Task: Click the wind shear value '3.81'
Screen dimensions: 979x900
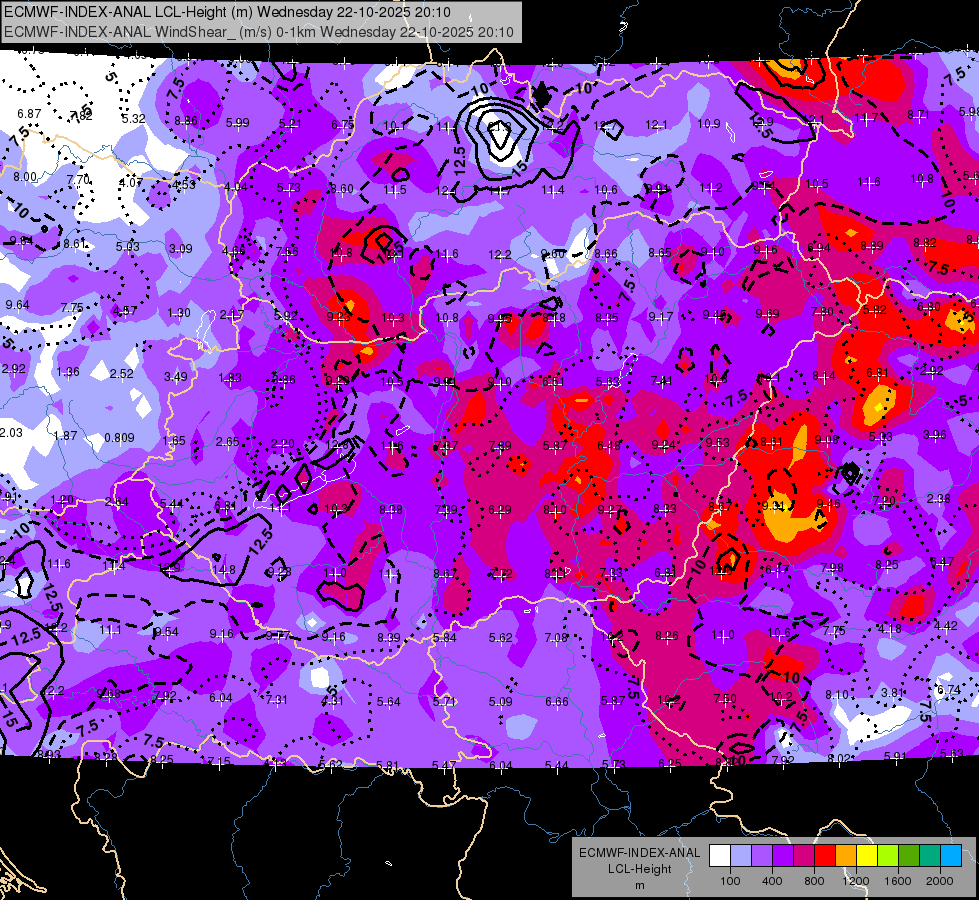Action: pyautogui.click(x=893, y=692)
